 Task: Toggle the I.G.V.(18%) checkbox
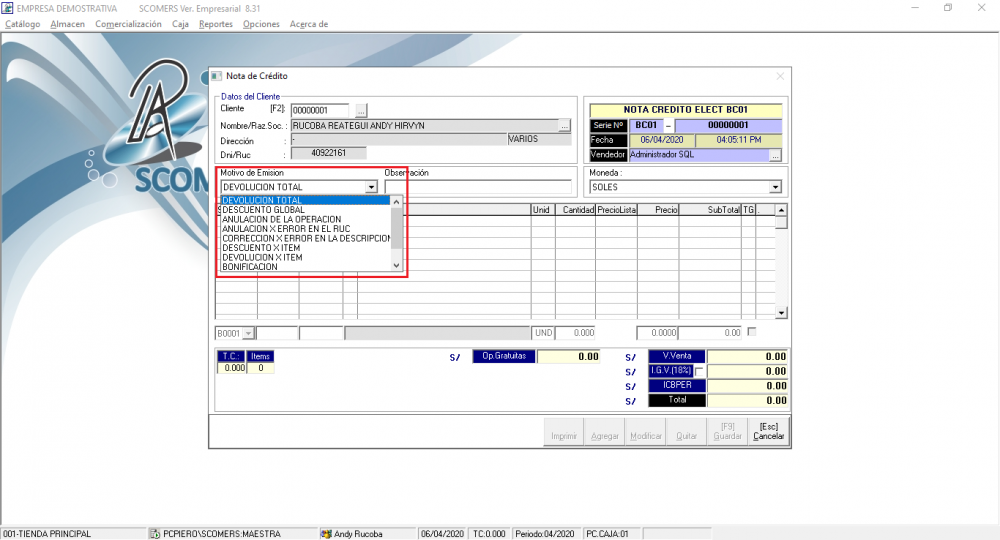700,371
